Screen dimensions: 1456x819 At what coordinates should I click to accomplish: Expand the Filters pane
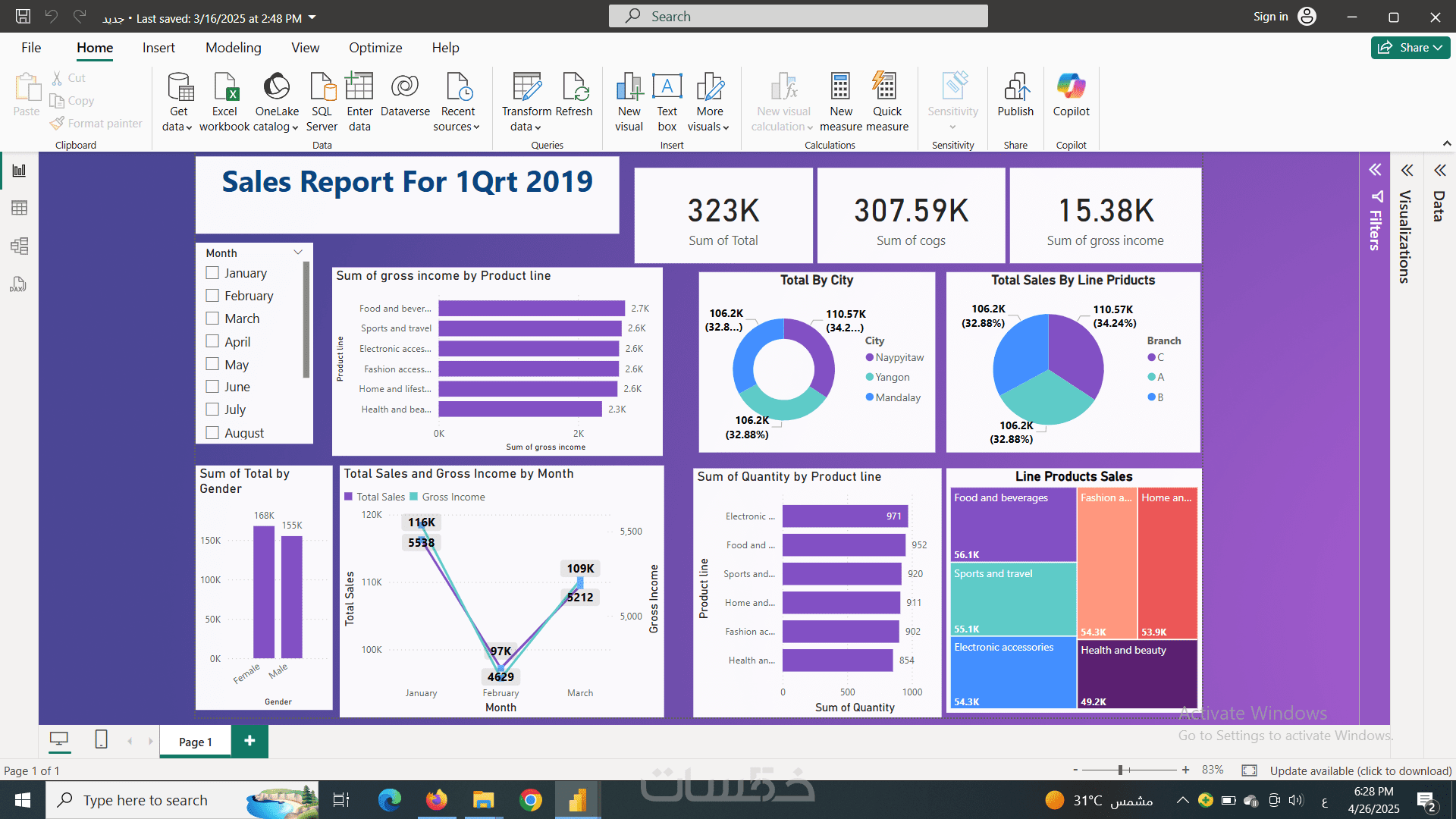[1375, 170]
